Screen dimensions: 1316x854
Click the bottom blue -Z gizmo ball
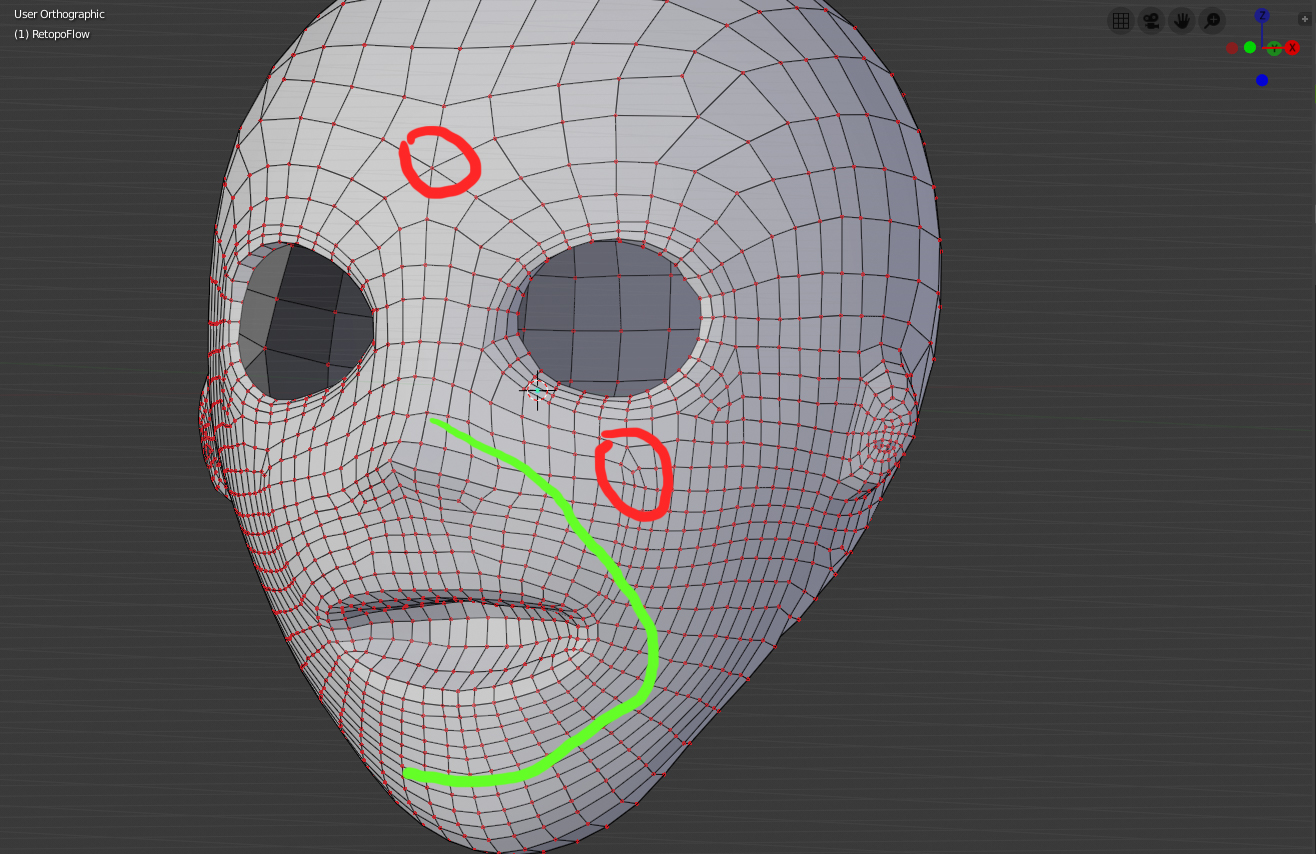1262,79
